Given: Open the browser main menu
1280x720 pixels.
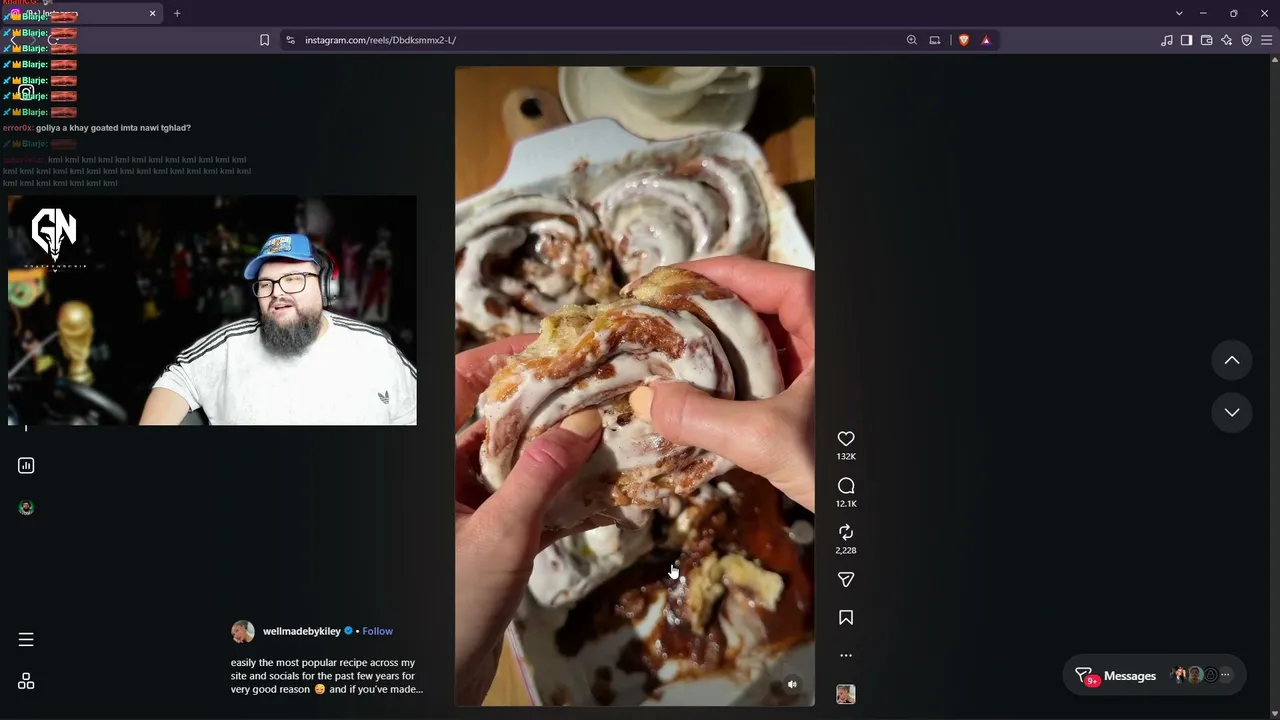Looking at the screenshot, I should pos(1267,40).
